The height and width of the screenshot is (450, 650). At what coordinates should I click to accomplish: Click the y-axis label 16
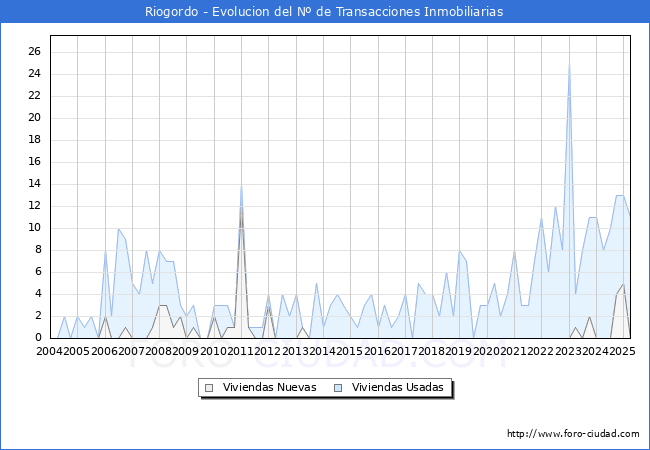coord(34,161)
